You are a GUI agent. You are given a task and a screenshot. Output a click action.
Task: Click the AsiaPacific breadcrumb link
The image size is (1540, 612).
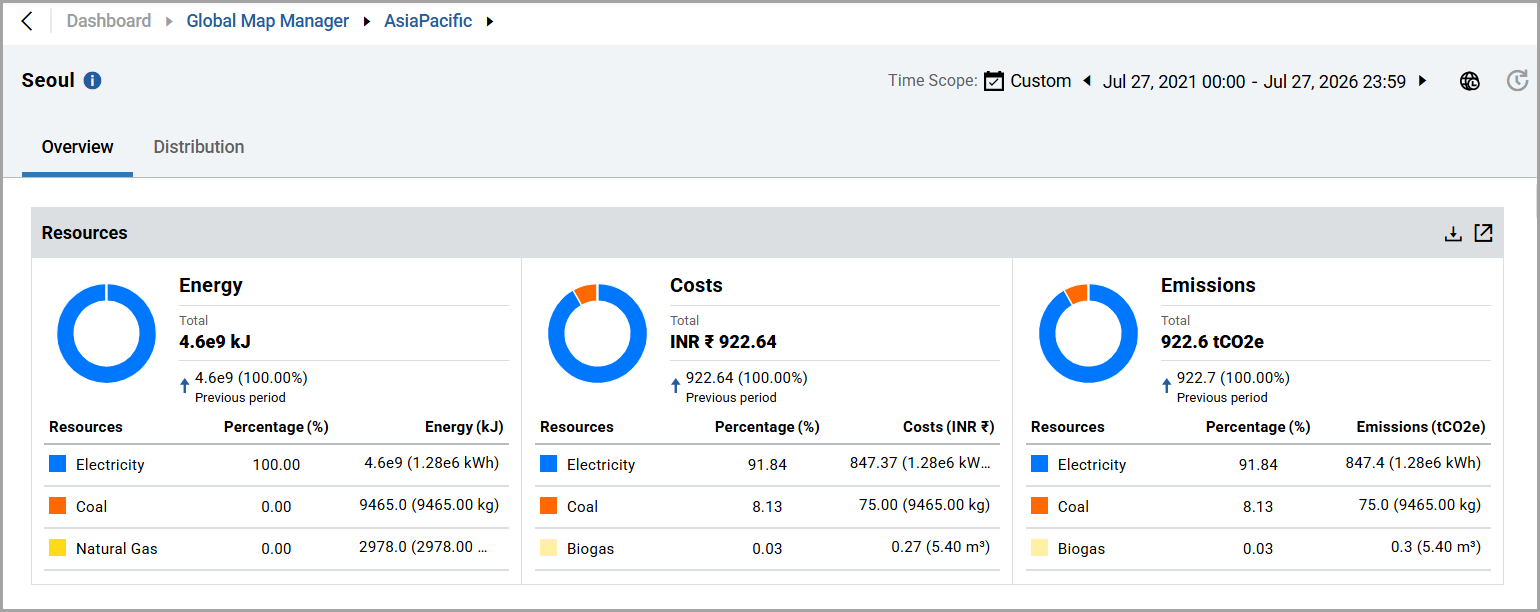(428, 21)
